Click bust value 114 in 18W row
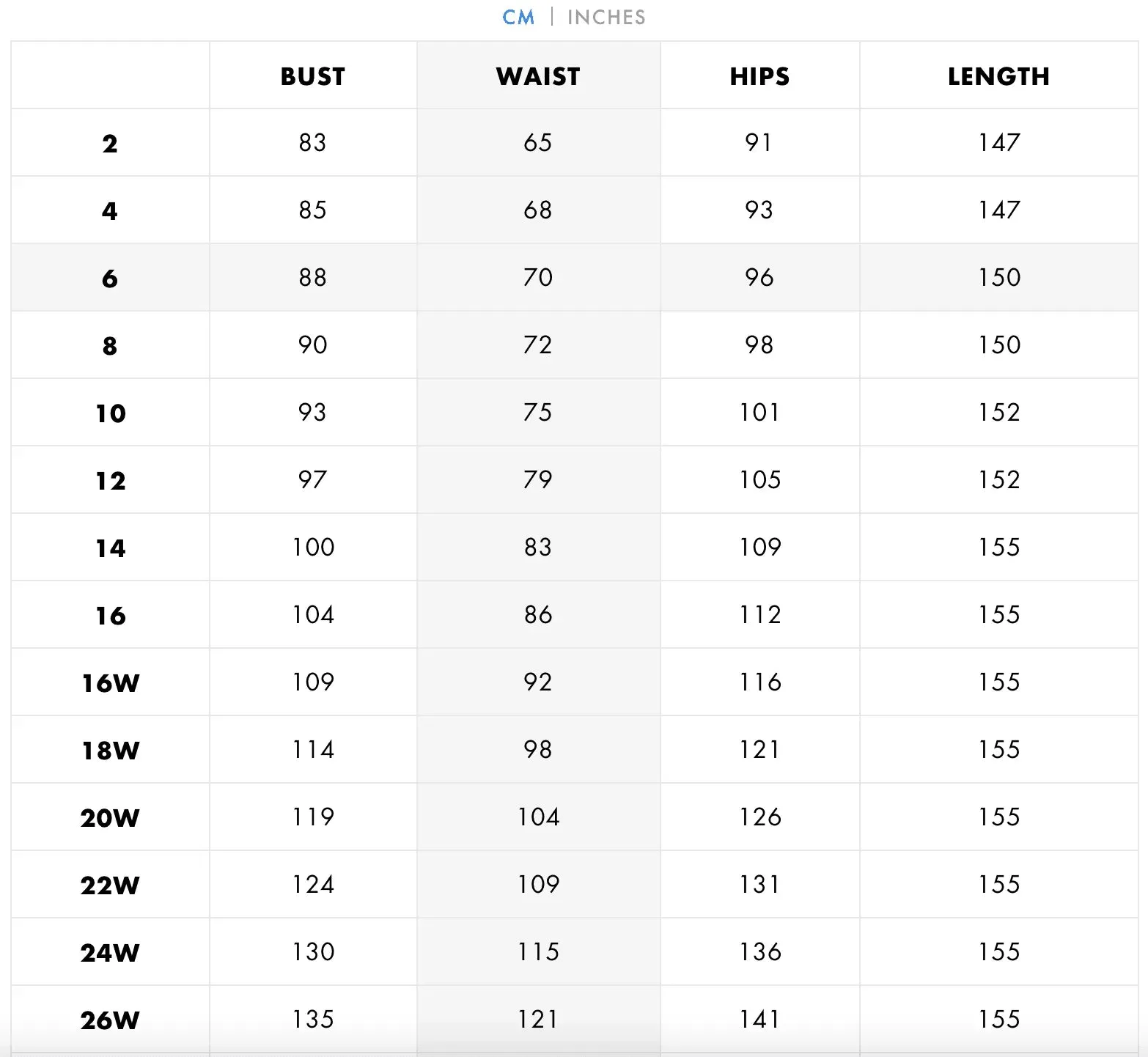 click(313, 749)
